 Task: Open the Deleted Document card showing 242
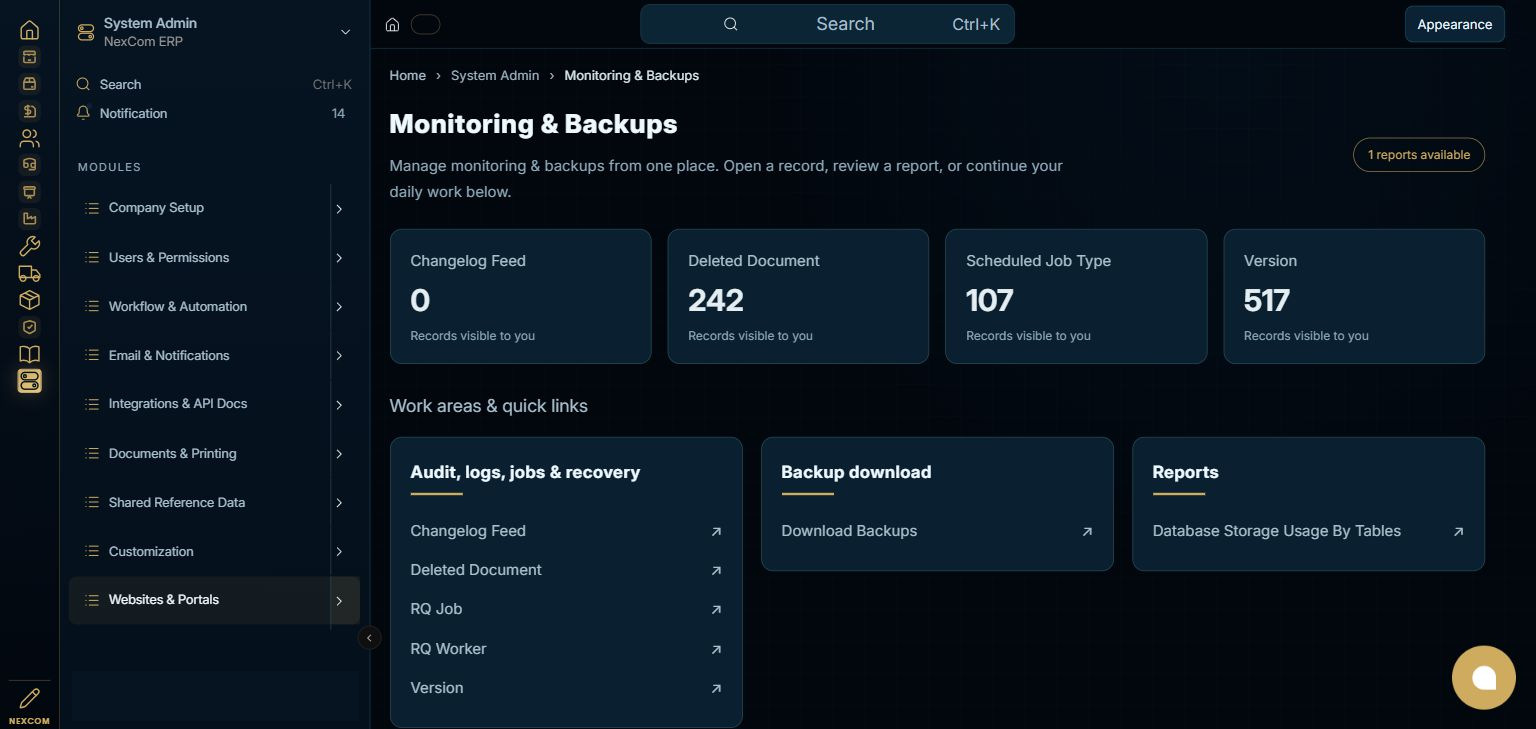click(x=798, y=296)
